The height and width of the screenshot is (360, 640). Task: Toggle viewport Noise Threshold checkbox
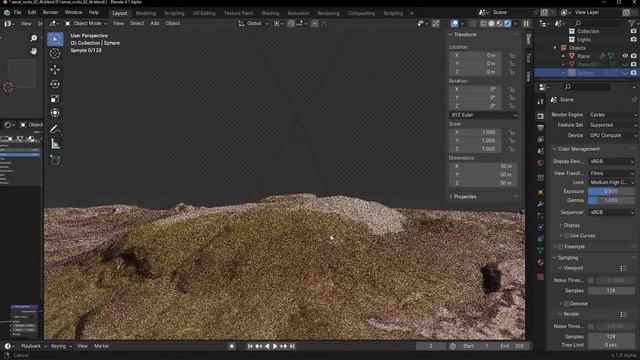click(x=591, y=280)
